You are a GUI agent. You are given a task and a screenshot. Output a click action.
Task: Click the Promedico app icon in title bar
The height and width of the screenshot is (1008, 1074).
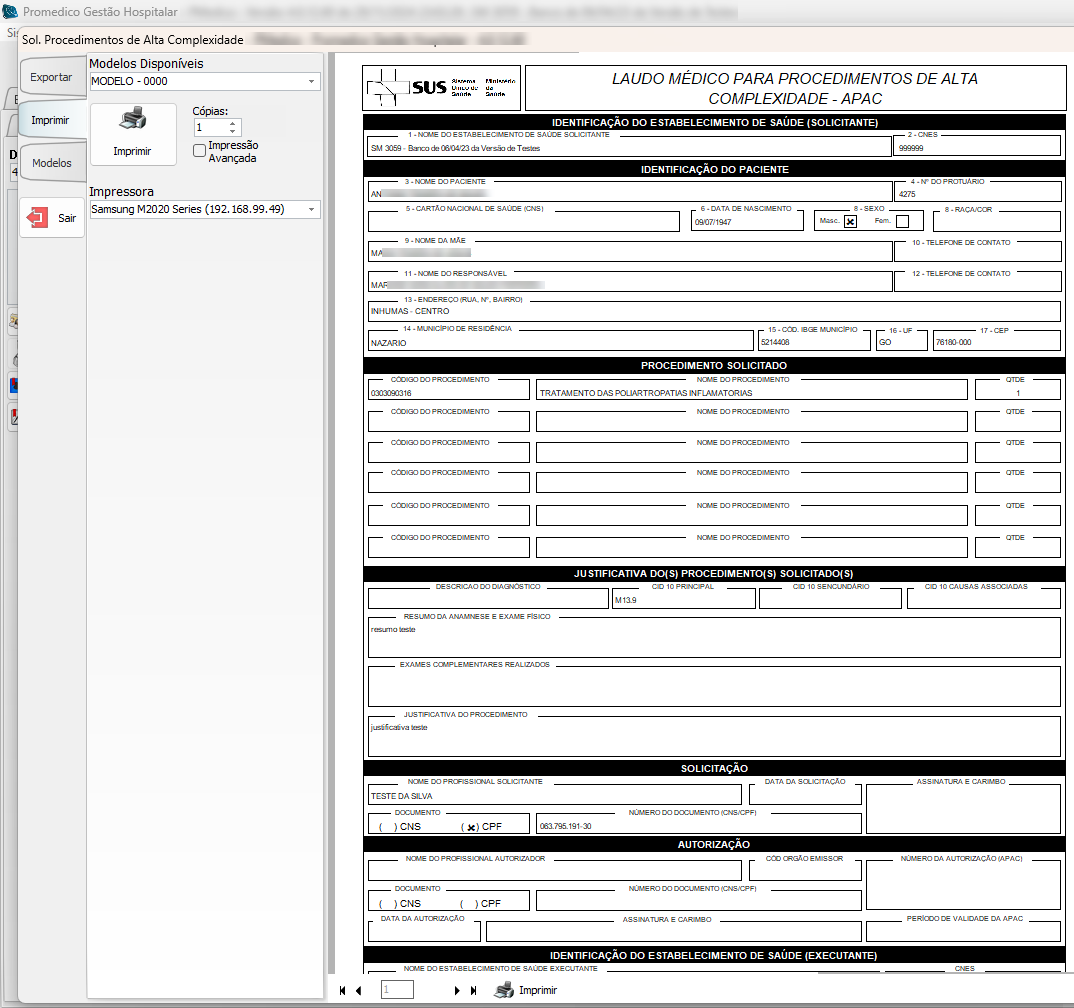pyautogui.click(x=10, y=12)
